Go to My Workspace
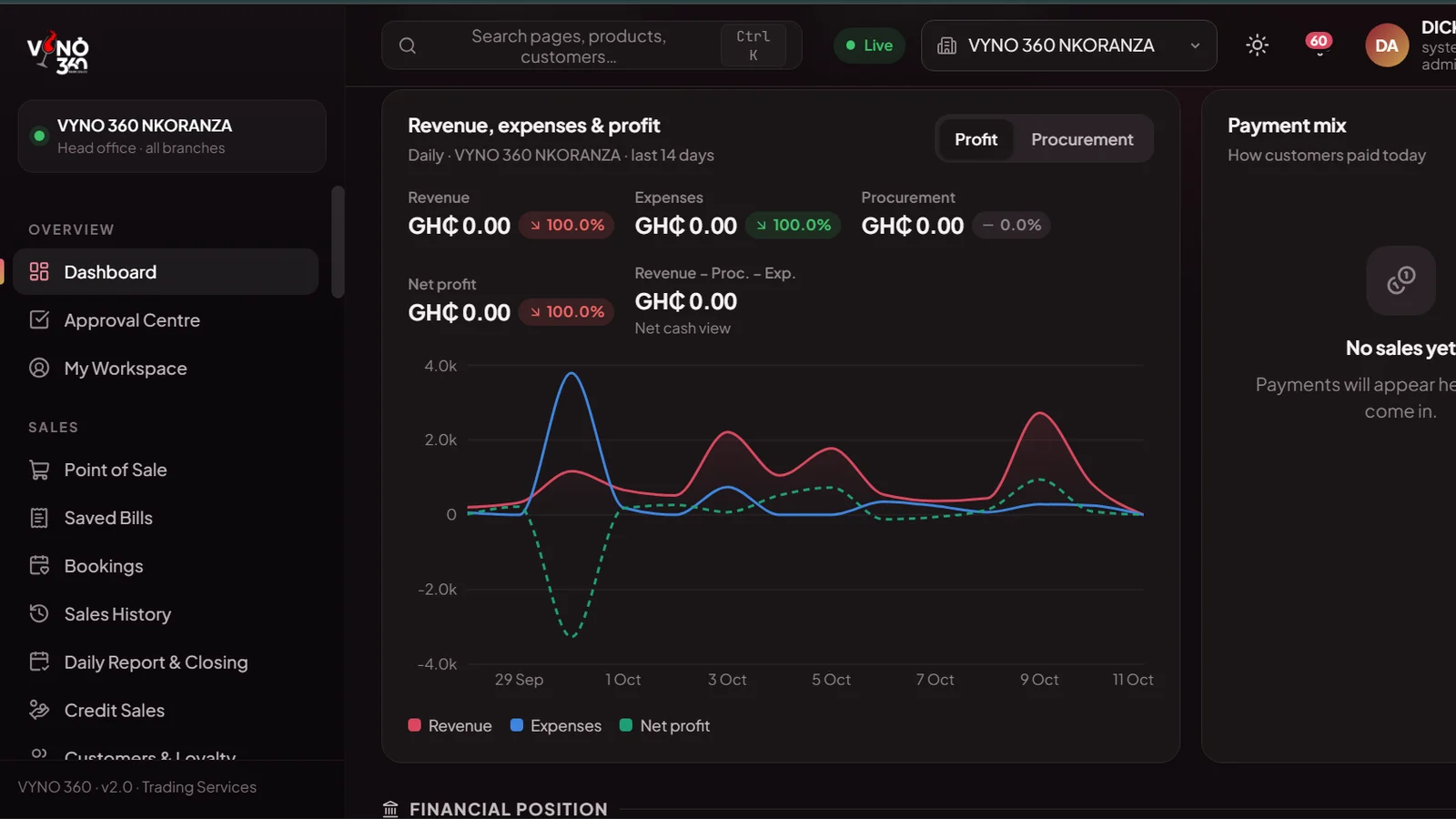This screenshot has height=819, width=1456. coord(166,368)
